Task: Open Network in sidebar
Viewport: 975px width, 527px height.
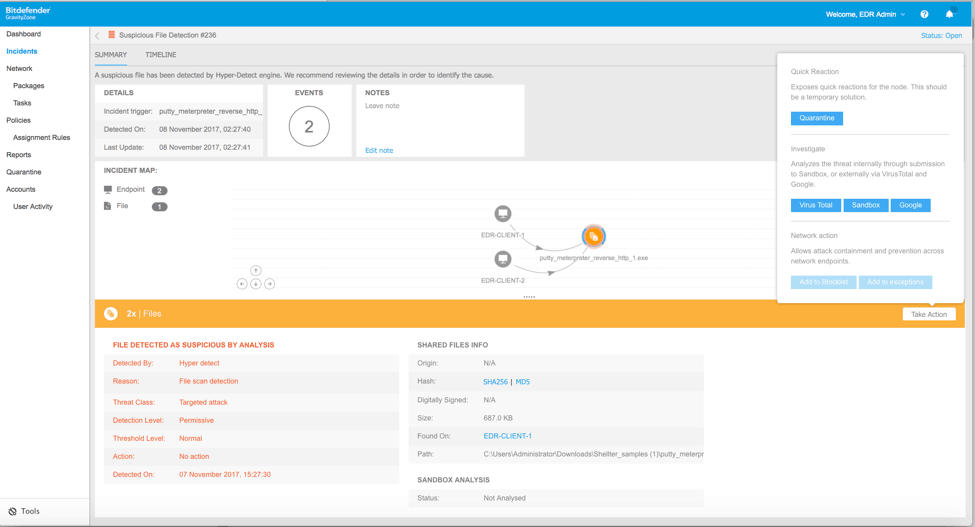Action: [19, 68]
